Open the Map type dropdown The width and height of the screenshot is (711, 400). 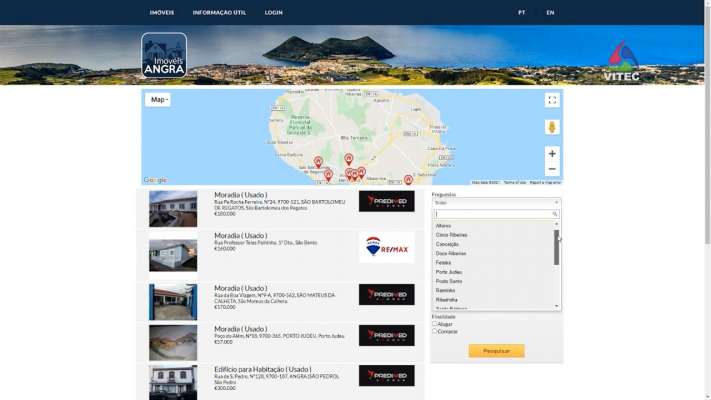158,100
